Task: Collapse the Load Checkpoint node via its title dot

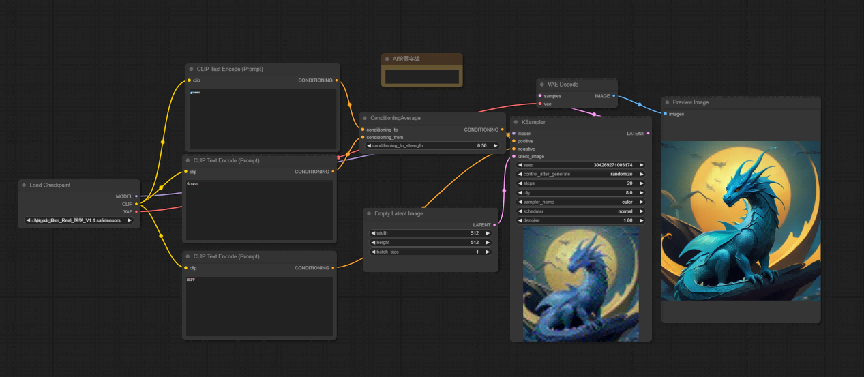Action: (24, 185)
